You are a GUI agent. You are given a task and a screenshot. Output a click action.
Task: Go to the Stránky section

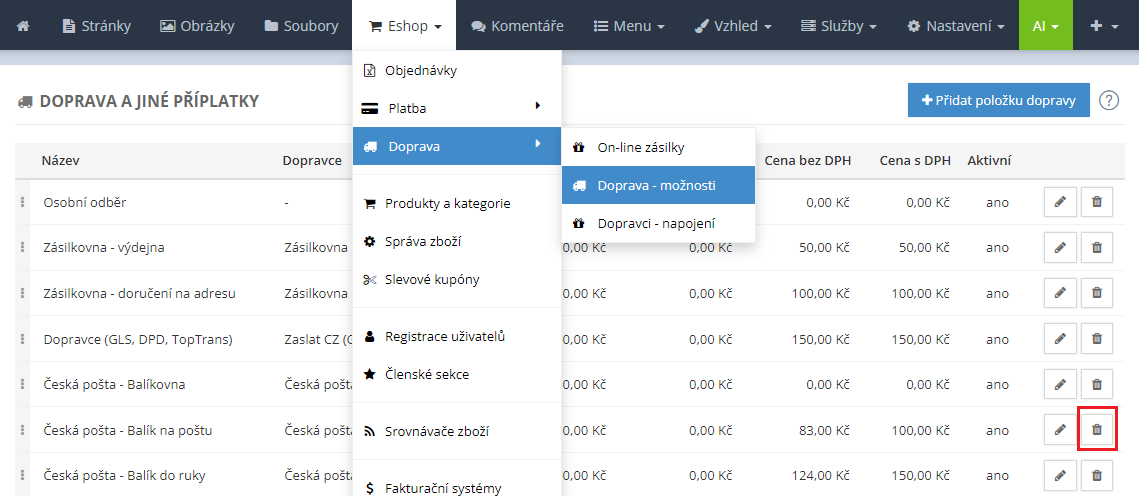(96, 25)
